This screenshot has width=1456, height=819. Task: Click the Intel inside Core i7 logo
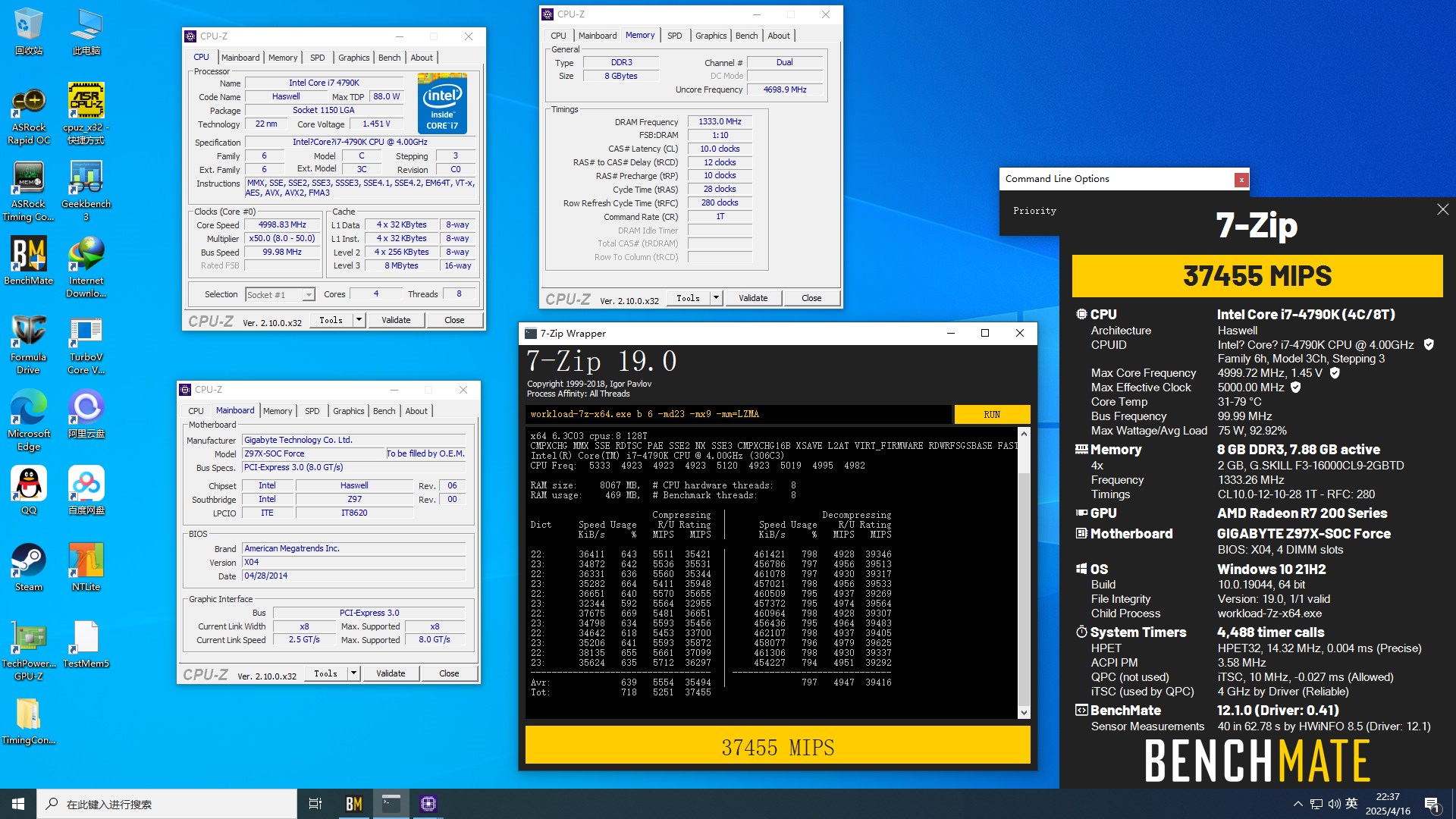[442, 104]
